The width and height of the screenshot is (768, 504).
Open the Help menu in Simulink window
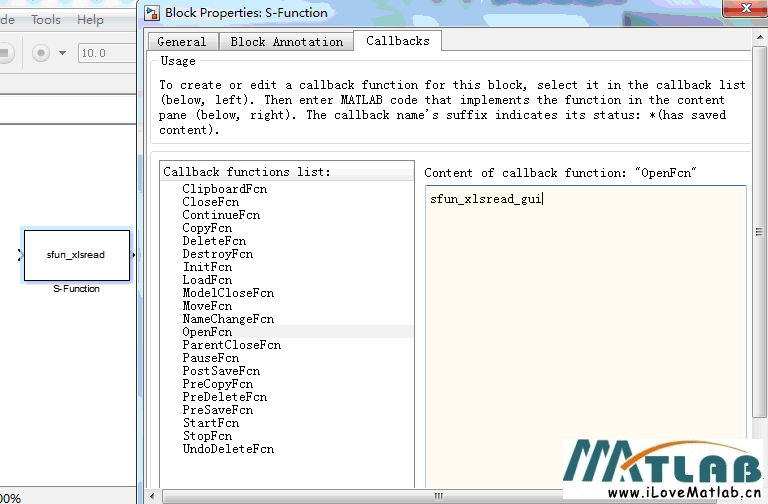click(x=90, y=20)
